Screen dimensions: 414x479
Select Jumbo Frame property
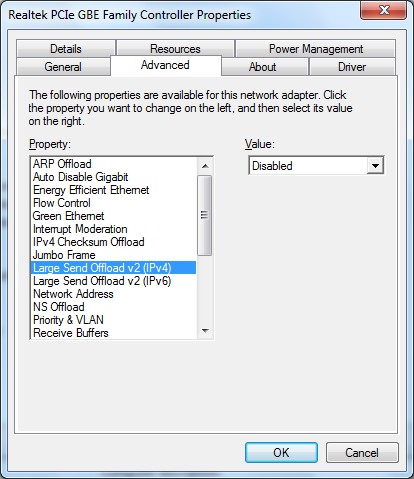[64, 255]
